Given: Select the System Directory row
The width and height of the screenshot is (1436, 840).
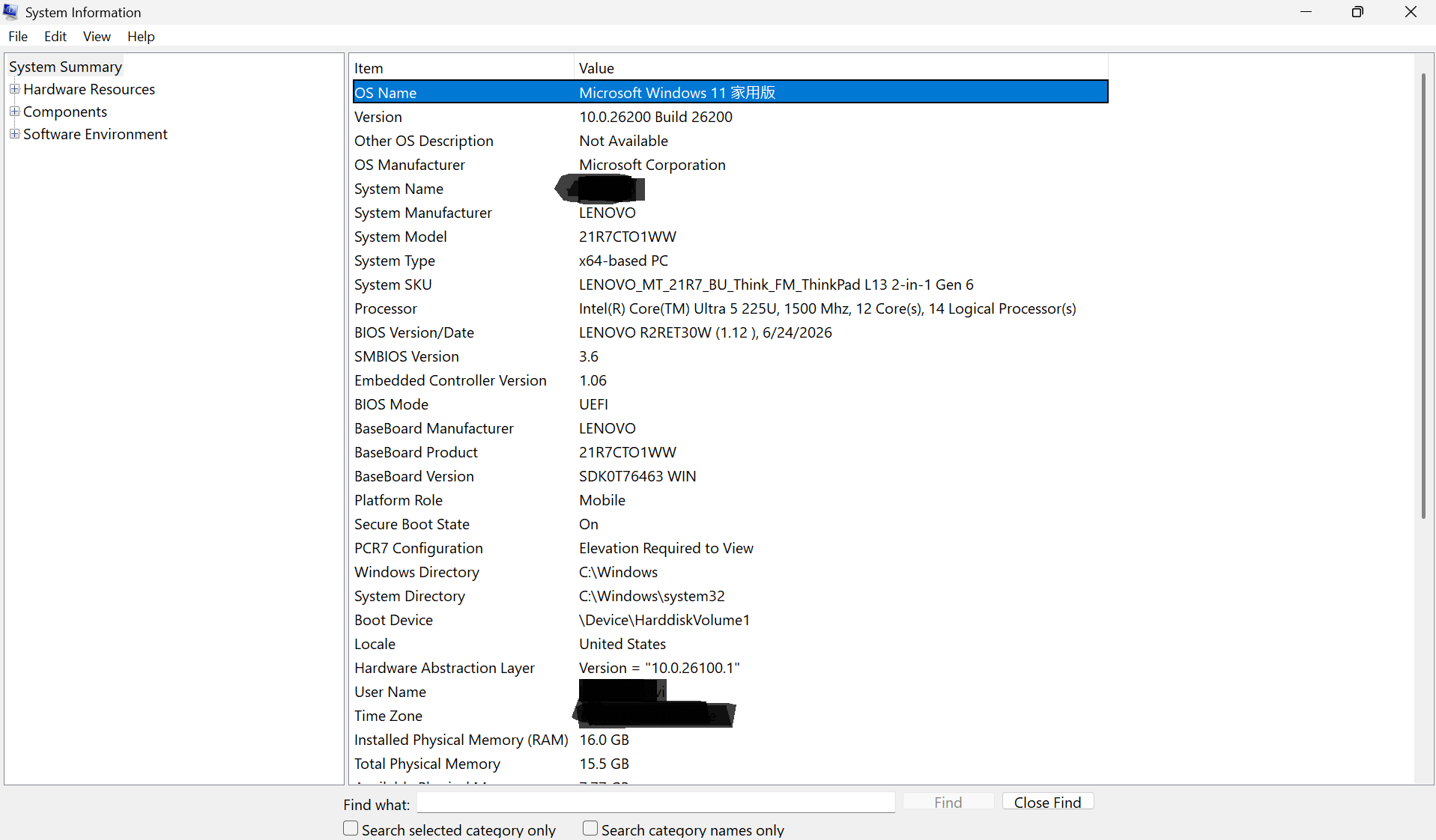Looking at the screenshot, I should point(730,596).
